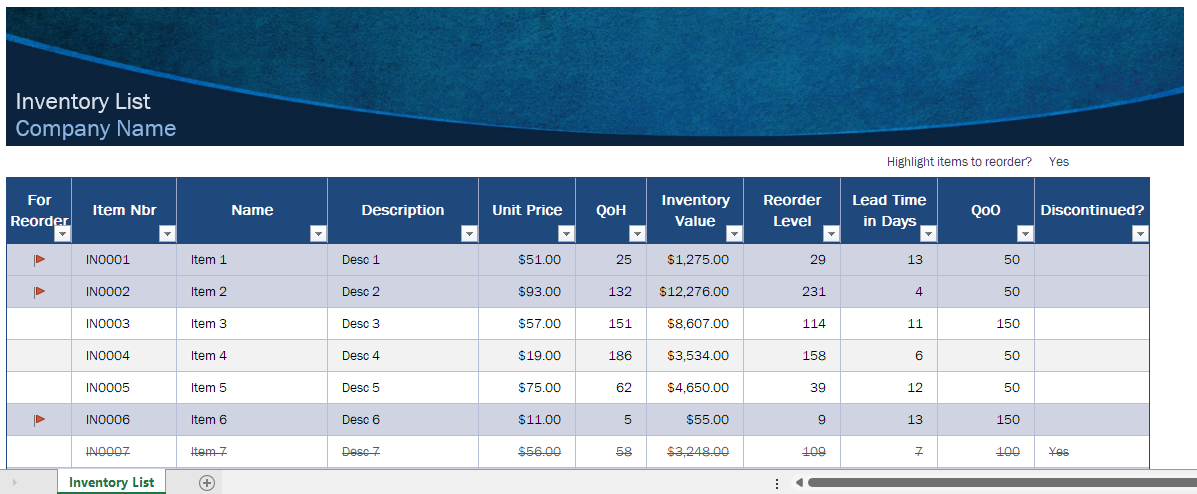Open the Item Nbr filter dropdown
This screenshot has height=494, width=1197.
167,234
